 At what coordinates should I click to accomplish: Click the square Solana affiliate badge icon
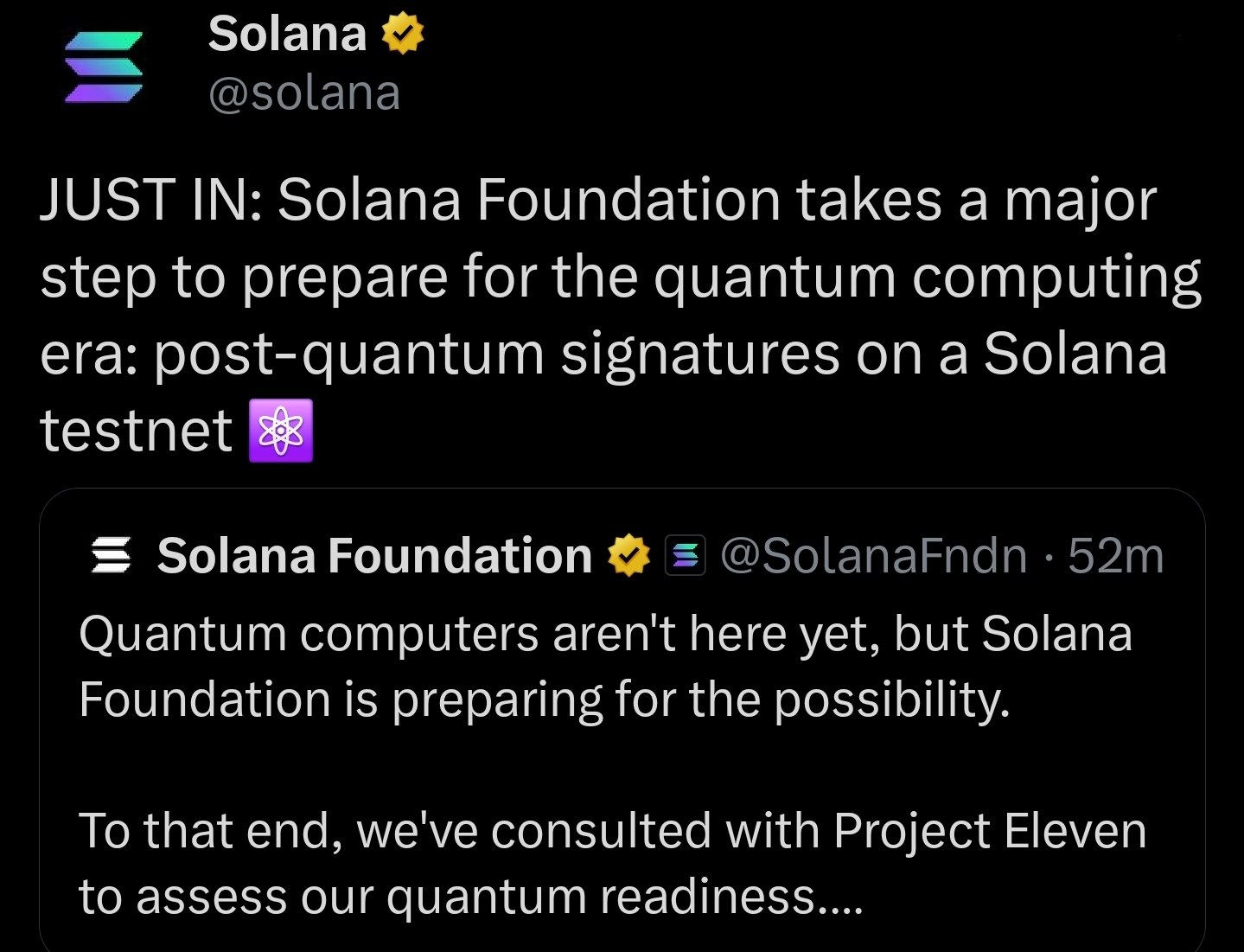[x=685, y=556]
